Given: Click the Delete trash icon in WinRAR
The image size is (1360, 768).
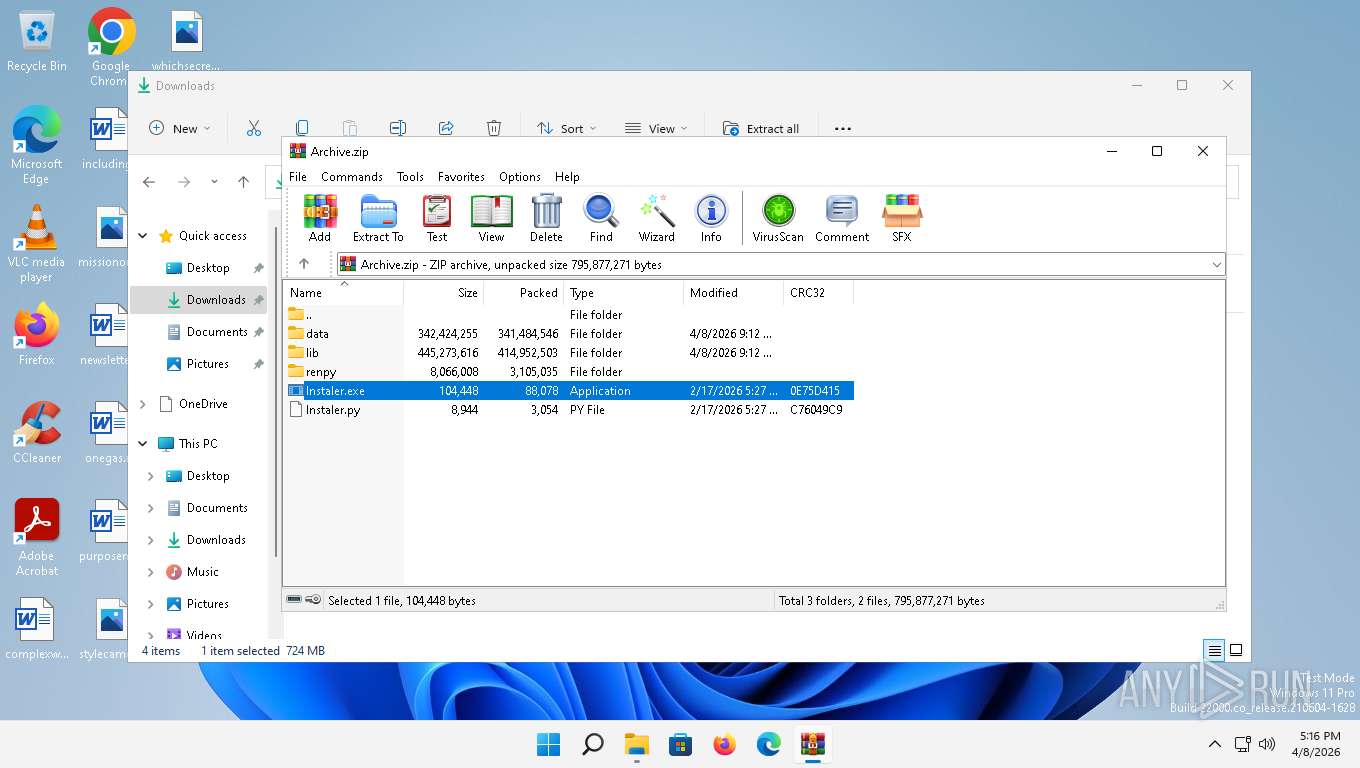Looking at the screenshot, I should click(x=546, y=219).
